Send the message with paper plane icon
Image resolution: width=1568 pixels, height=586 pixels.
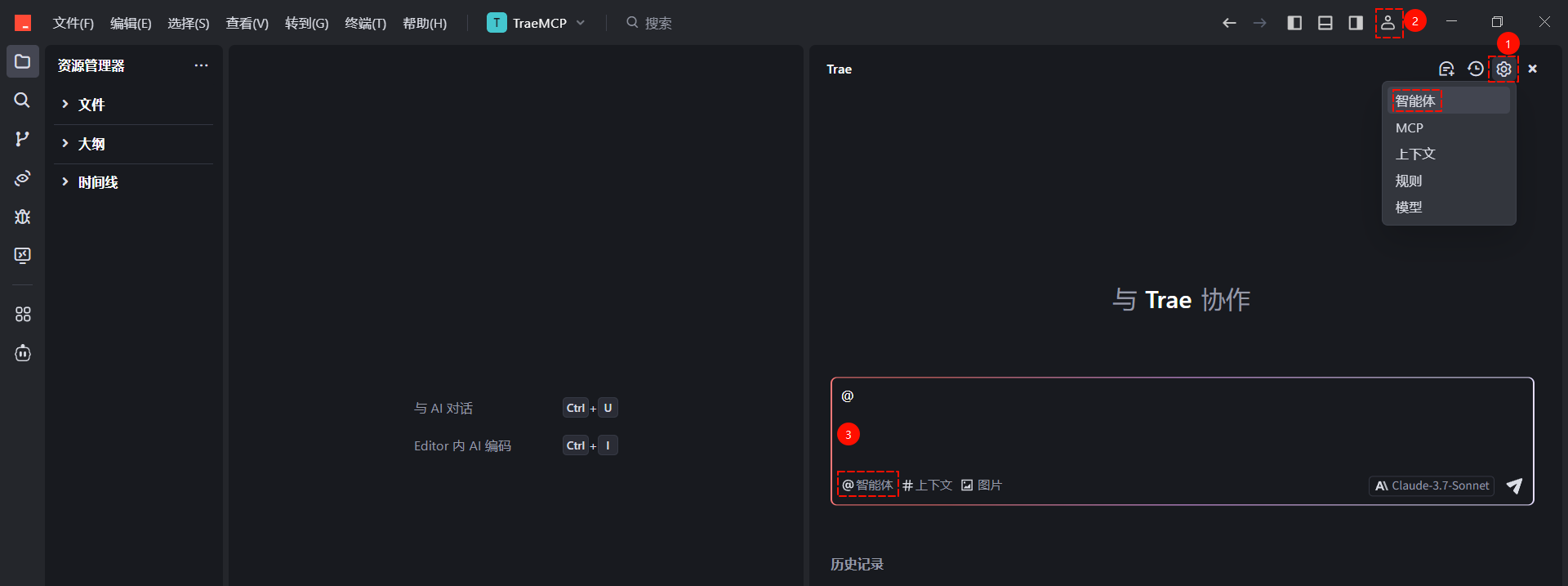[x=1514, y=485]
